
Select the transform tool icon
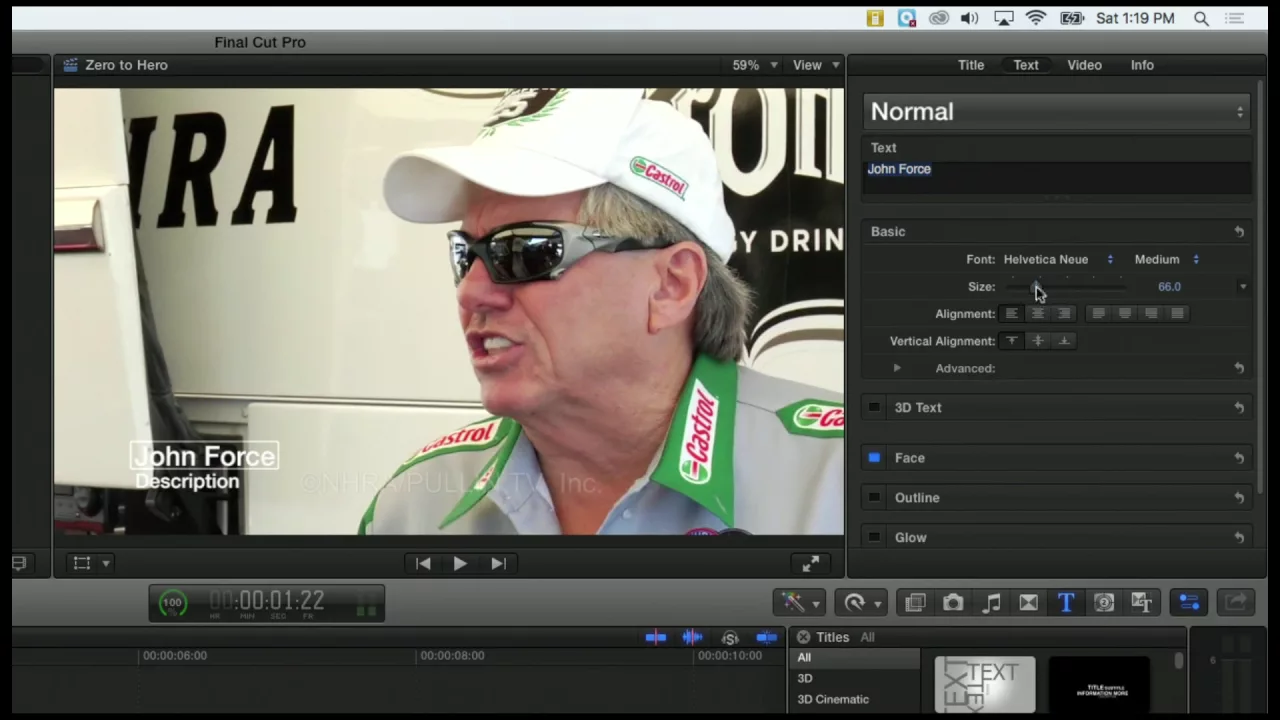(82, 563)
